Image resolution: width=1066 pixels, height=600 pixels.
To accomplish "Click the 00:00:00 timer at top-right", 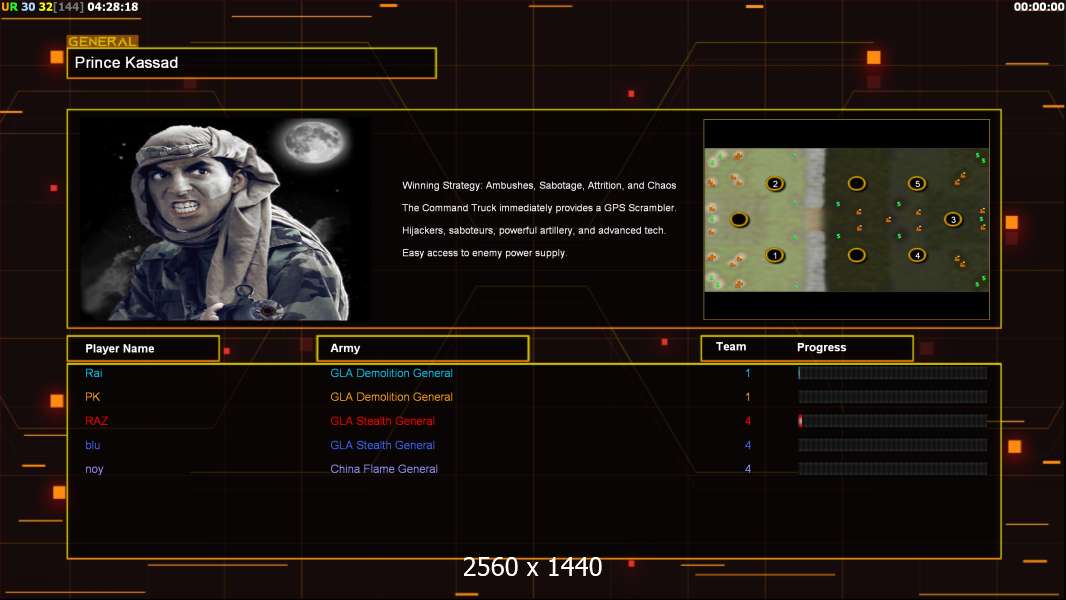I will coord(1039,7).
